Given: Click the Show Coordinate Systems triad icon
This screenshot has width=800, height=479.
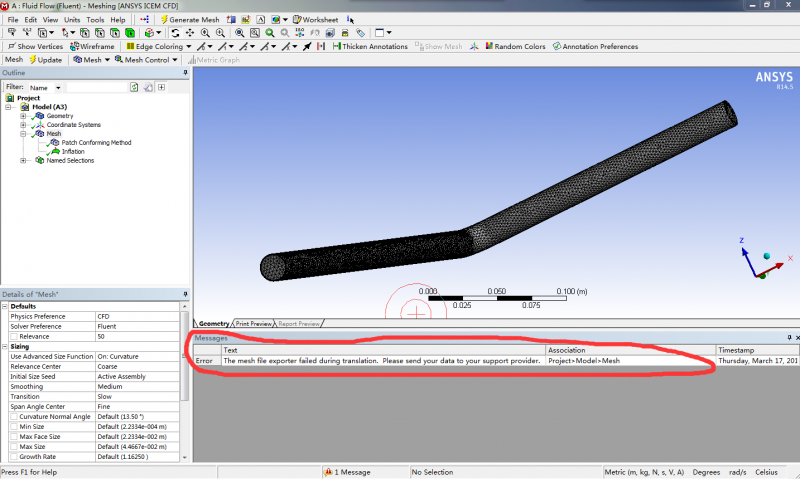Looking at the screenshot, I should click(x=474, y=46).
